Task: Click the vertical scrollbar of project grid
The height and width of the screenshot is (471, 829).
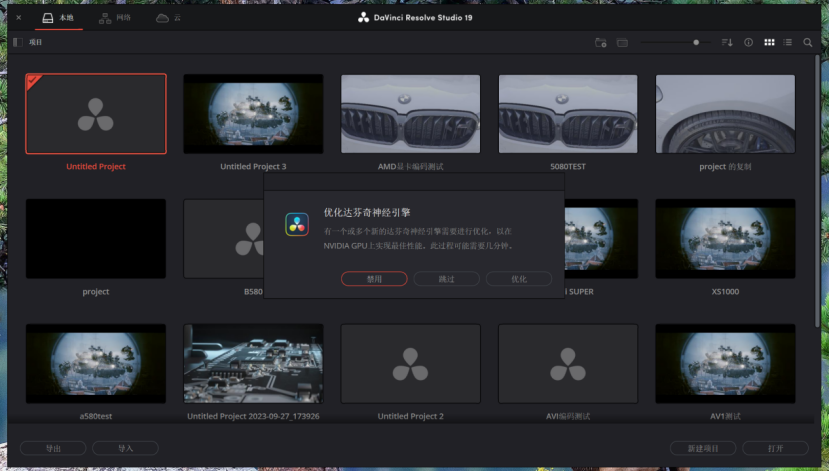Action: click(817, 190)
